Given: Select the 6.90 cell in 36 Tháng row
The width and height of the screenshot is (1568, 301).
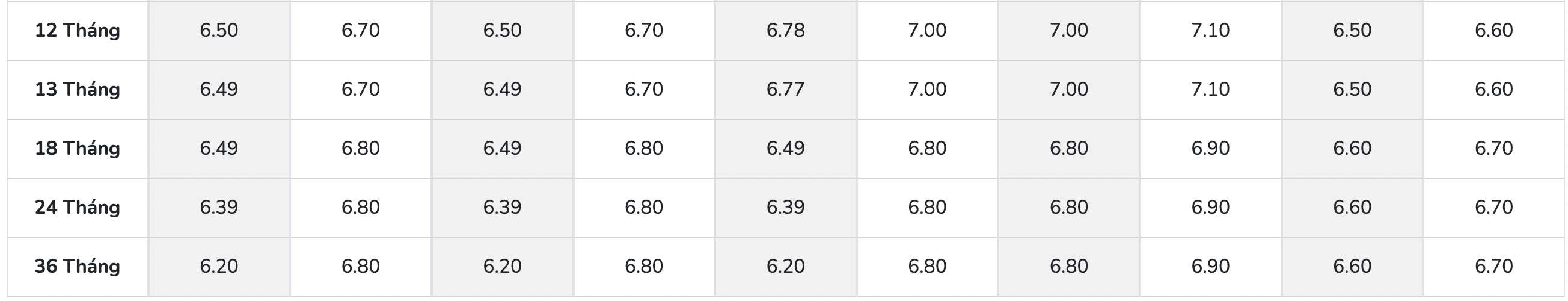Looking at the screenshot, I should coord(1210,266).
